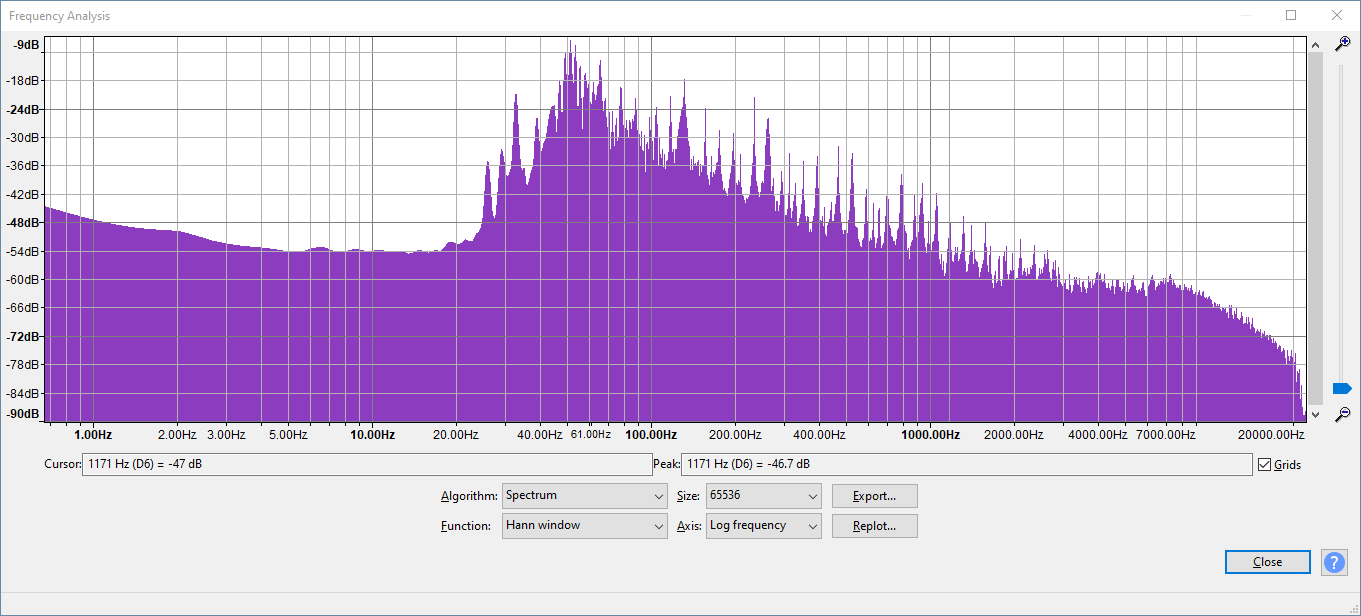Click the Close button
Viewport: 1361px width, 616px height.
[1267, 562]
